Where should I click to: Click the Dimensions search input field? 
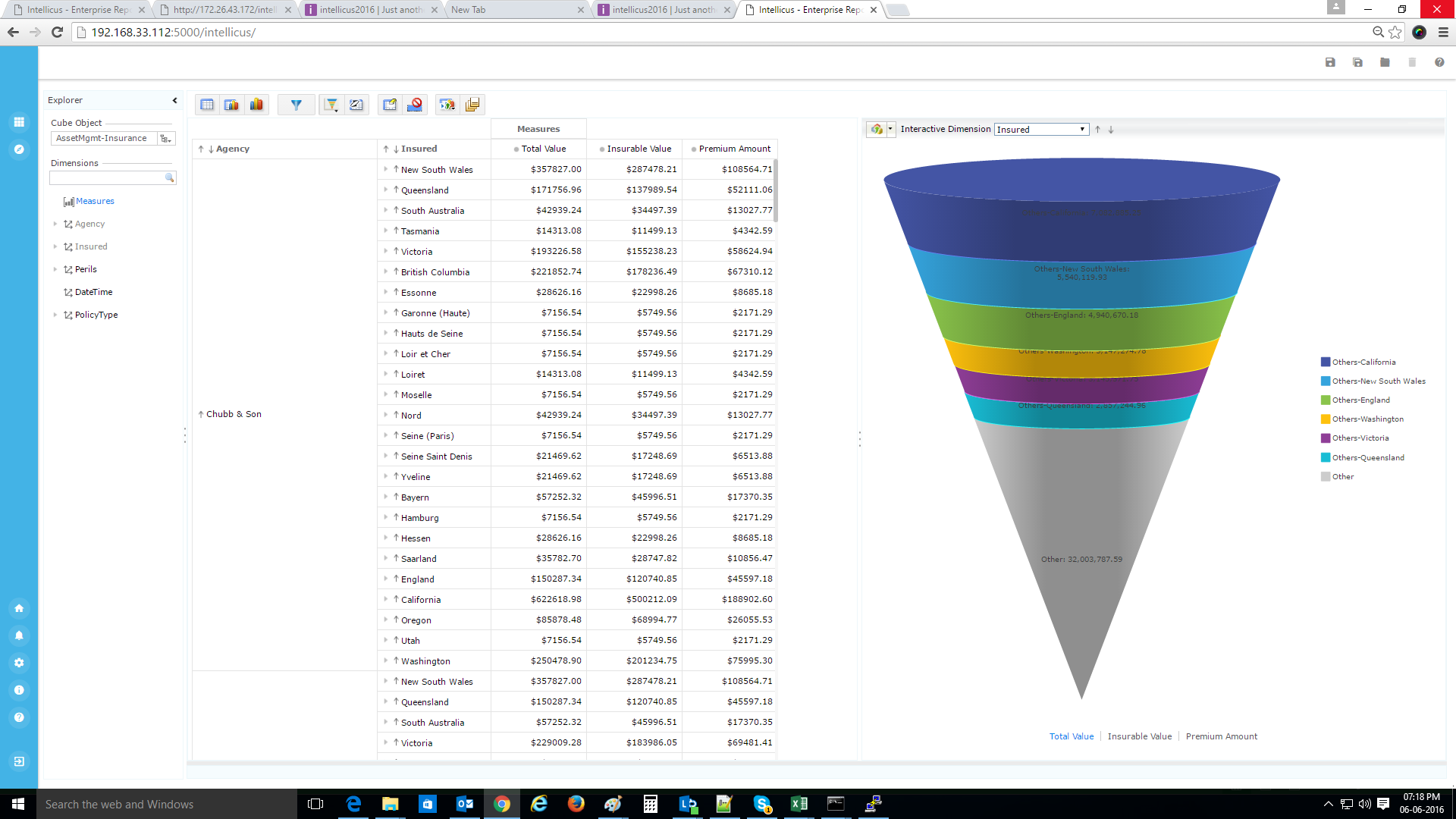[x=107, y=177]
